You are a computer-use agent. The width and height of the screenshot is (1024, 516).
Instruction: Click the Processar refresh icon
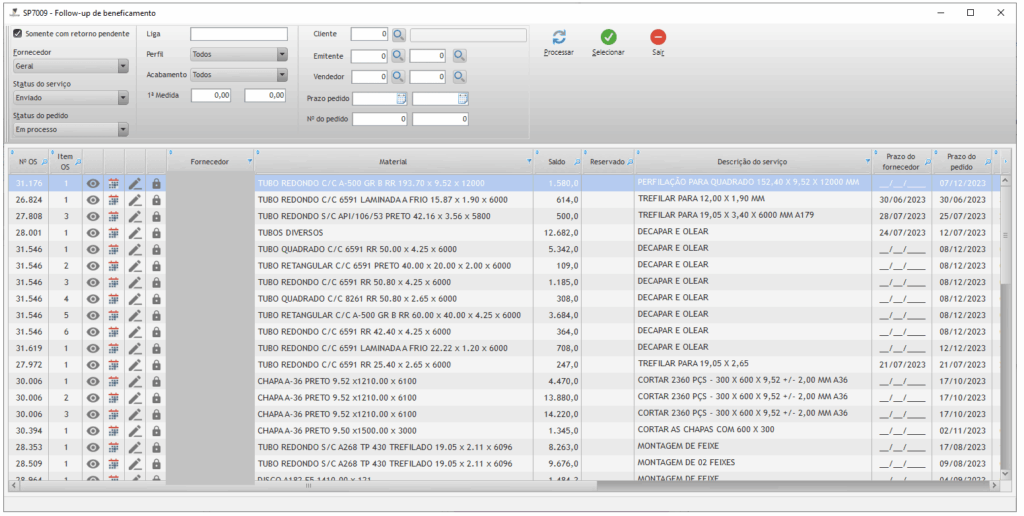[558, 37]
